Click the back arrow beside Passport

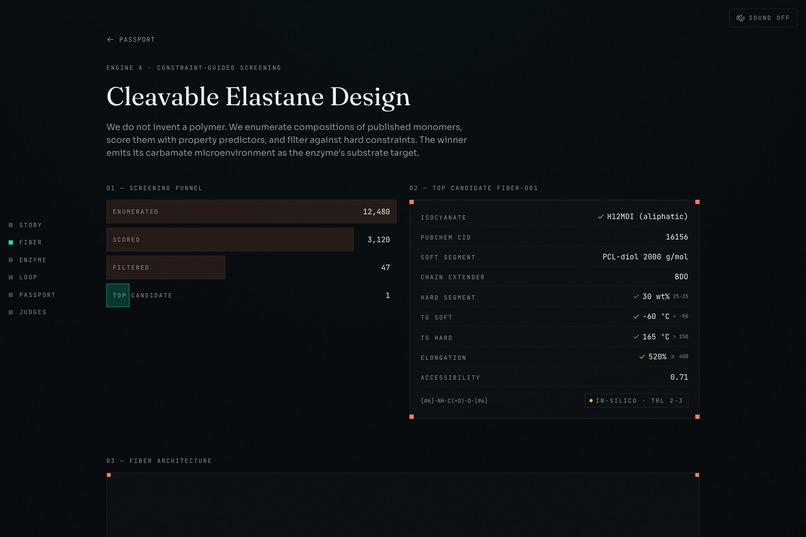pyautogui.click(x=110, y=40)
